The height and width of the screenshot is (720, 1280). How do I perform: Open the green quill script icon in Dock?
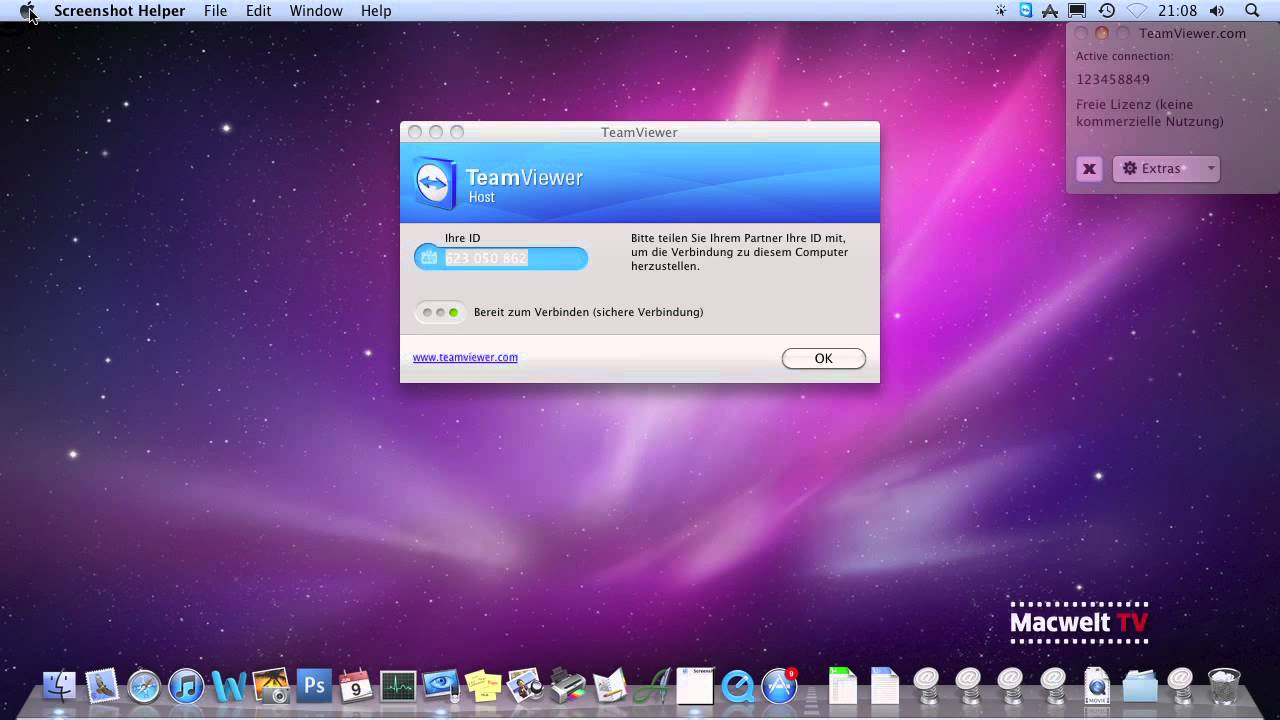point(653,686)
